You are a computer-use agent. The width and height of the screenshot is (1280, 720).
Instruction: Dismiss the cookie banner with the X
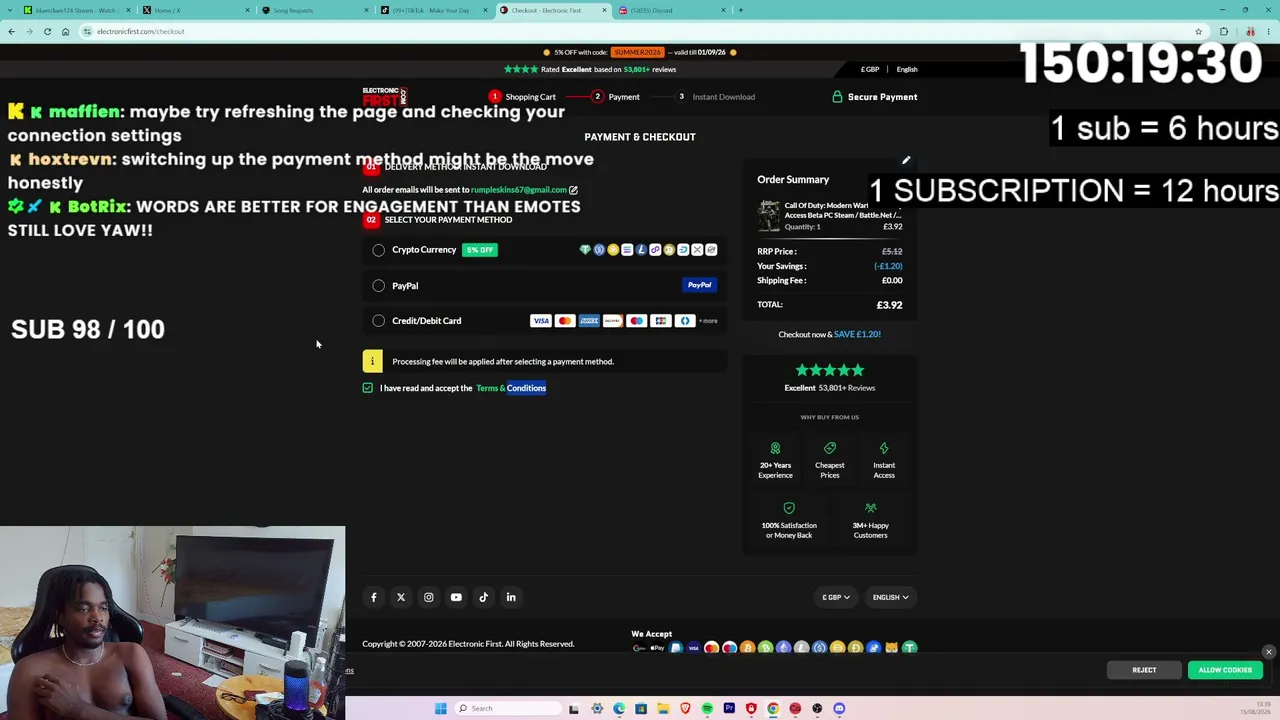[1269, 653]
